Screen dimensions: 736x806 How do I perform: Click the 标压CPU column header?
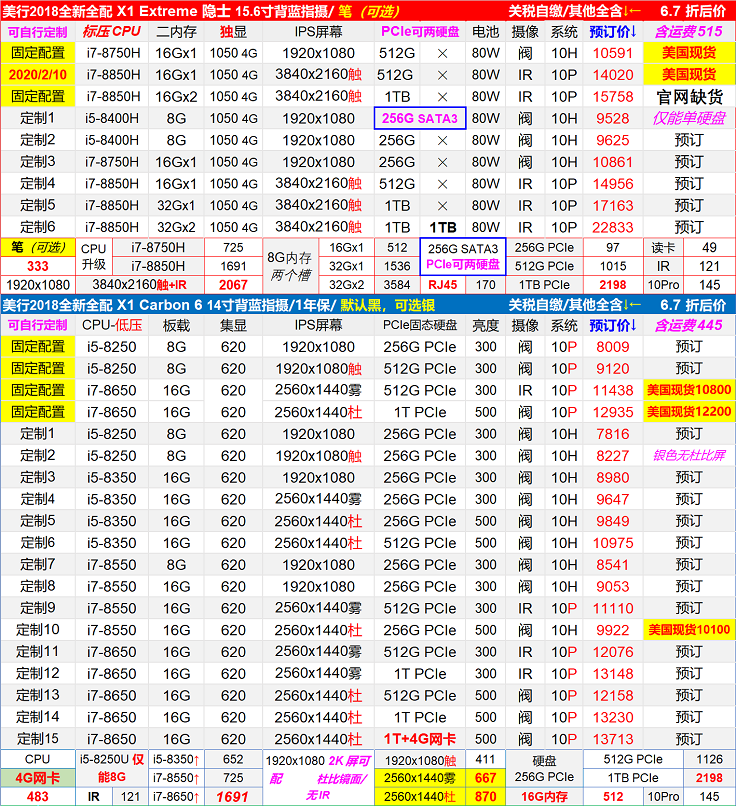pyautogui.click(x=112, y=32)
